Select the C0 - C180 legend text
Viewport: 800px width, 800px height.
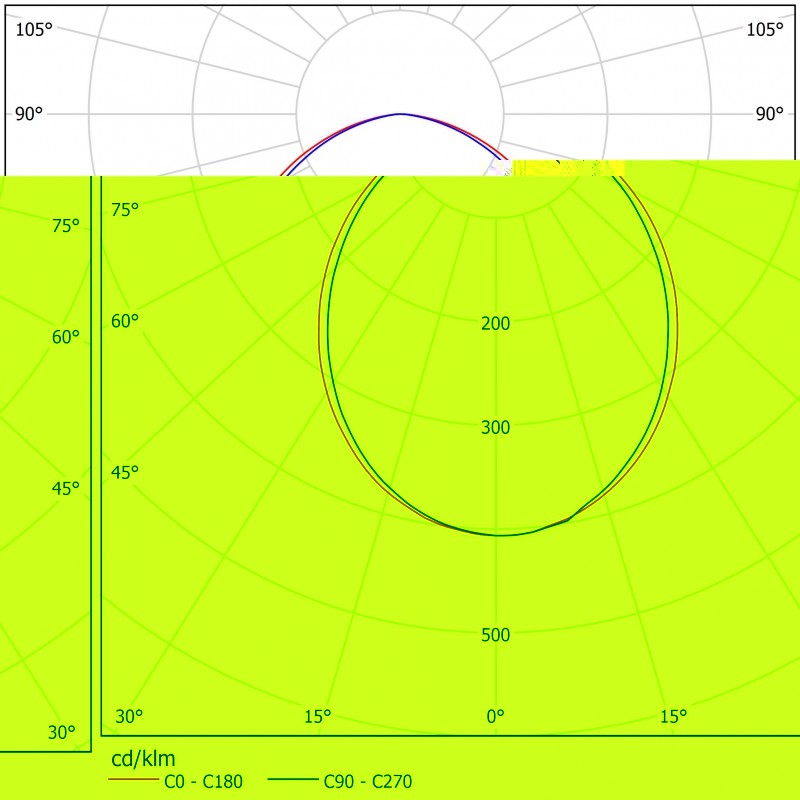203,782
